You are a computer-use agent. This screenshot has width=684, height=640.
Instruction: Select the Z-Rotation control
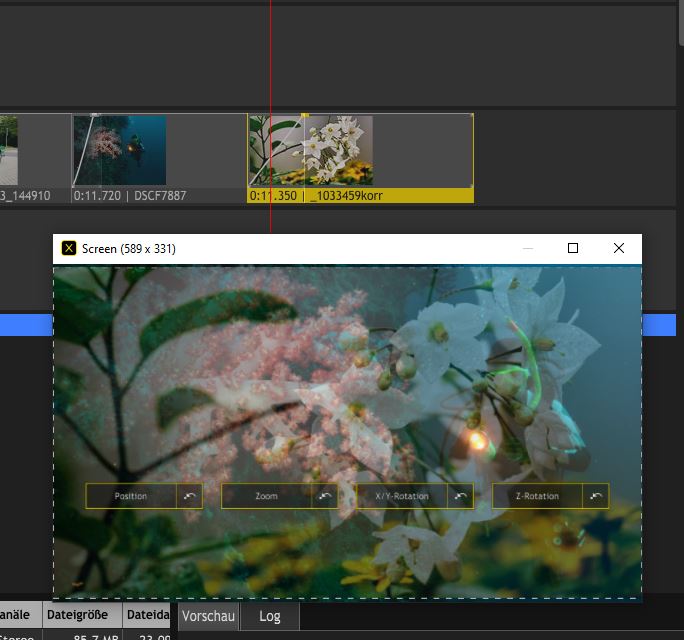pyautogui.click(x=537, y=496)
